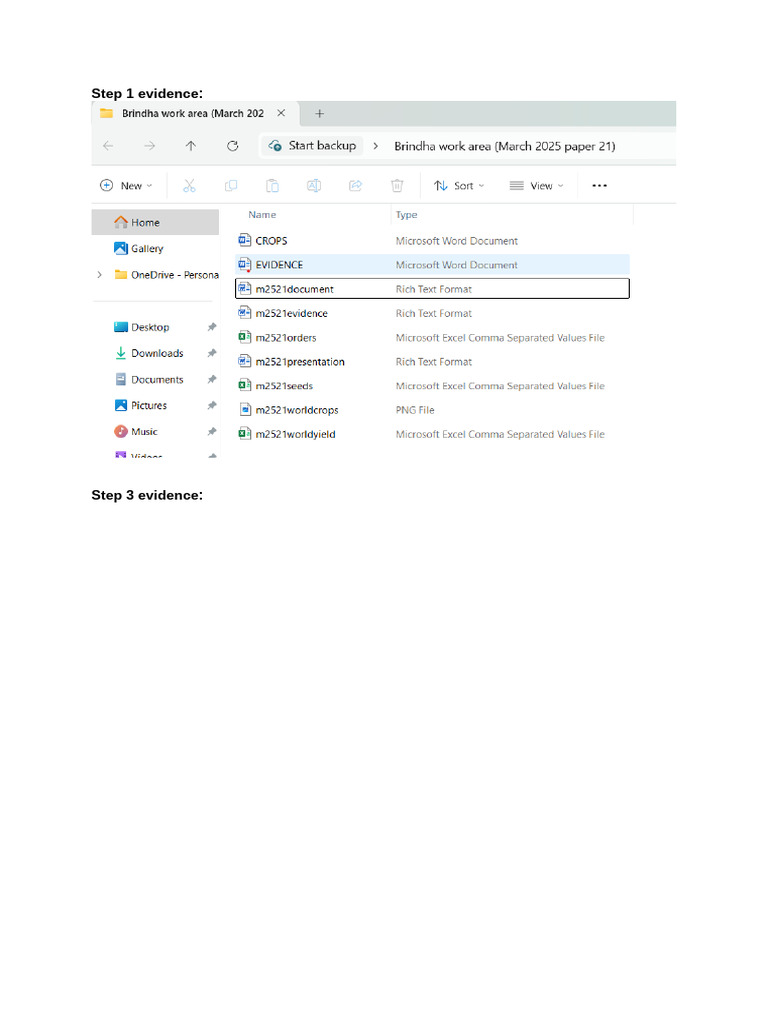Click the PNG File type text
This screenshot has height=1024, width=768.
point(415,410)
